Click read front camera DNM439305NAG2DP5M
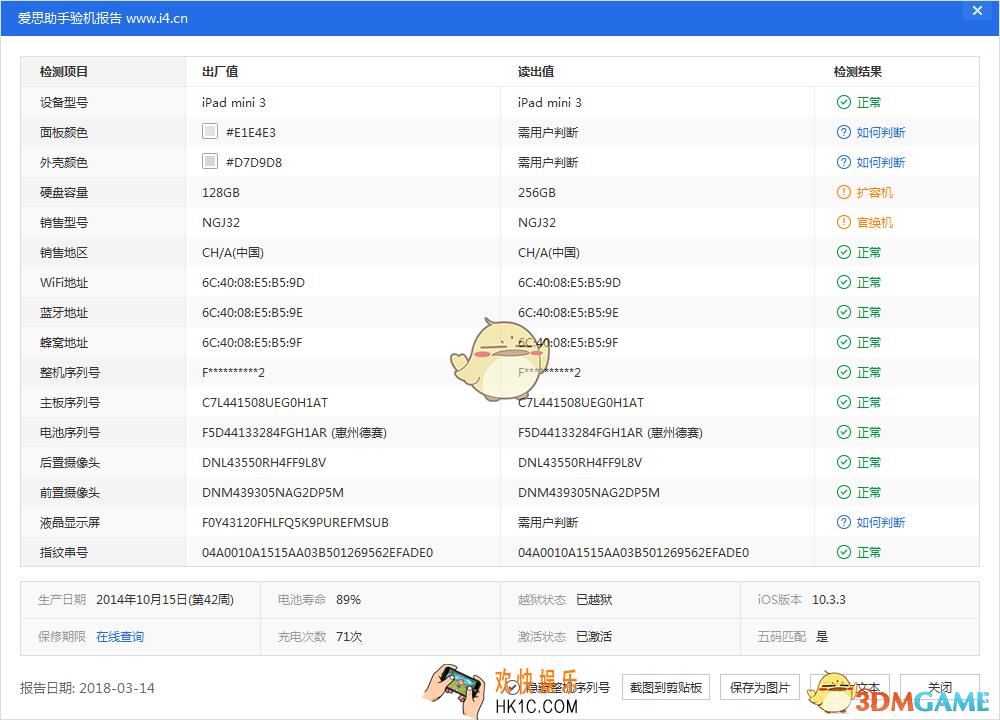The height and width of the screenshot is (720, 1000). click(589, 492)
